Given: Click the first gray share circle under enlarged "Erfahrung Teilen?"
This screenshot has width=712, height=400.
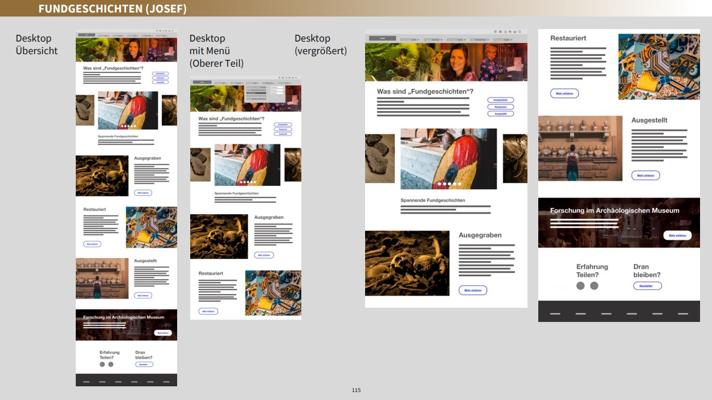Looking at the screenshot, I should pos(580,286).
